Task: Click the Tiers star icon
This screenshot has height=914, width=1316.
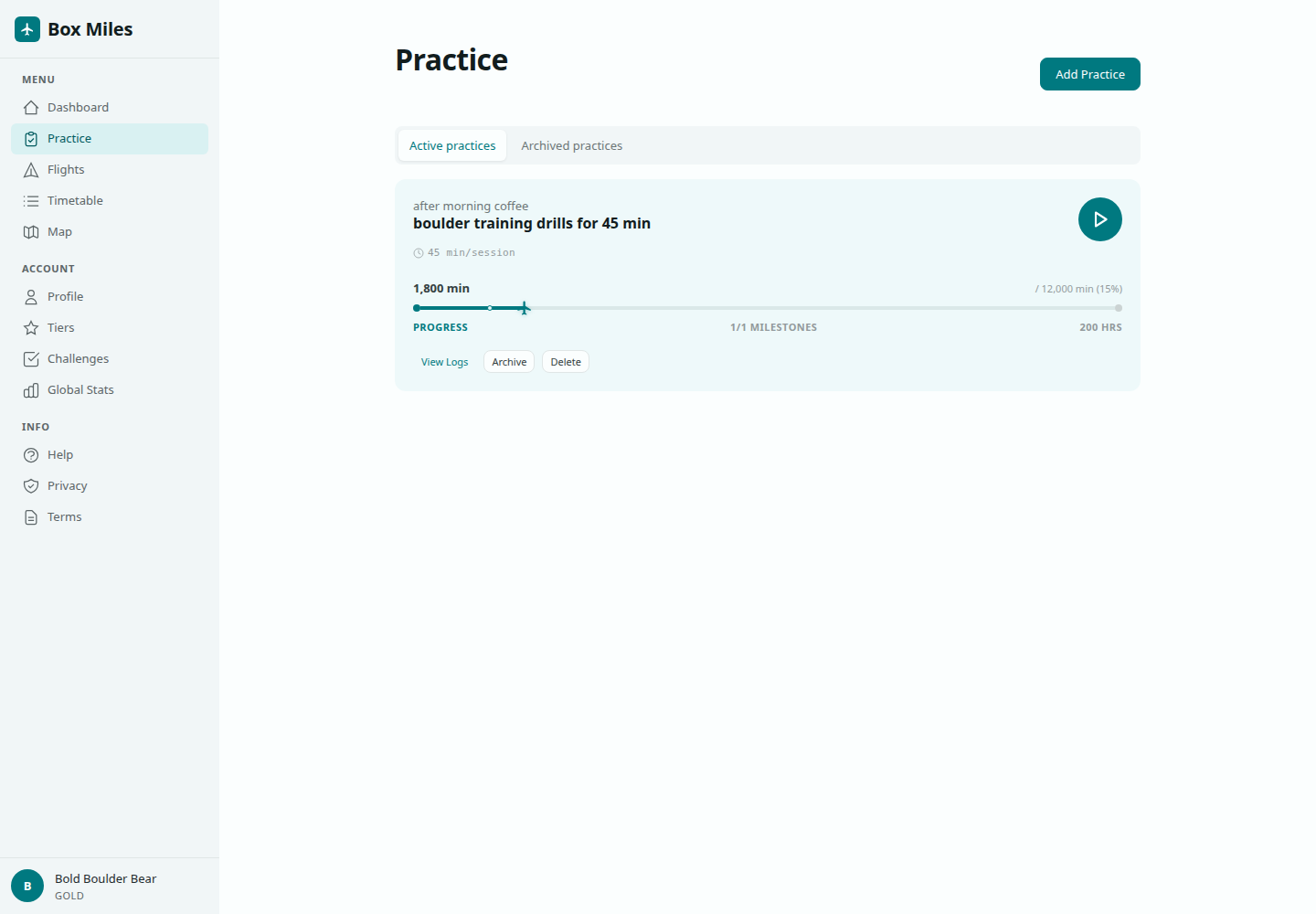Action: point(31,328)
